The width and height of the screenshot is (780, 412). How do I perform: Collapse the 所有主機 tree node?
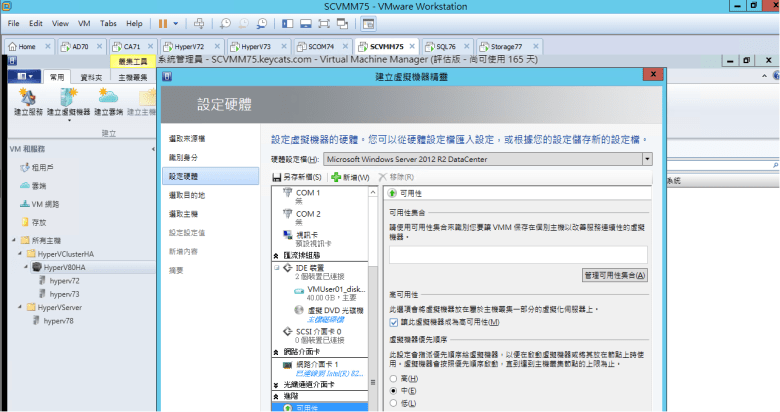[12, 240]
